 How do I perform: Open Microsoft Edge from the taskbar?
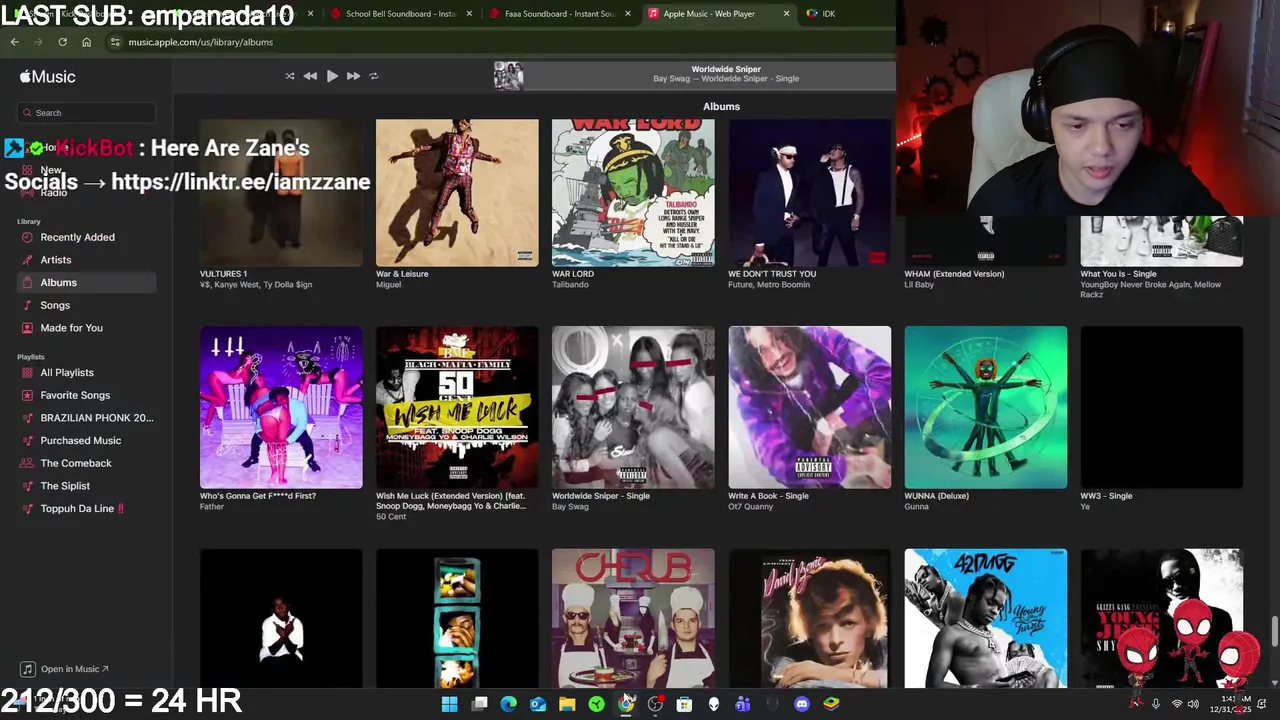[508, 704]
